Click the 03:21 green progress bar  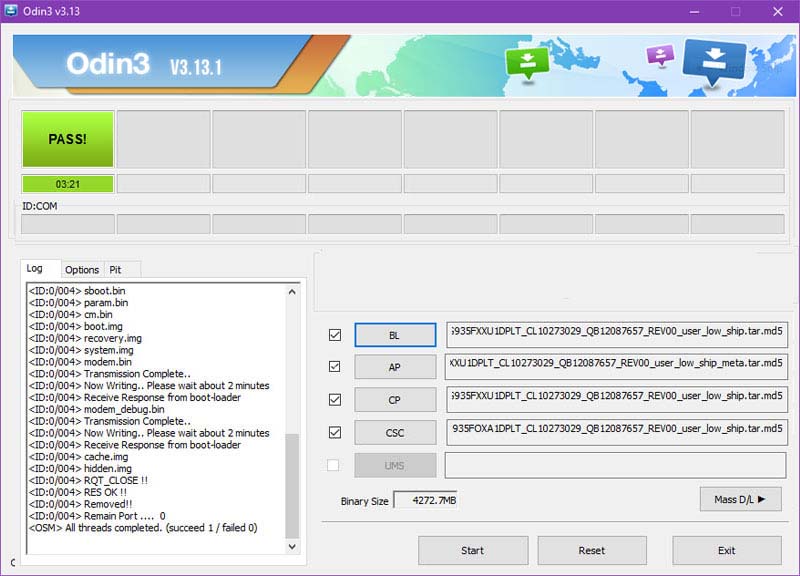point(68,184)
